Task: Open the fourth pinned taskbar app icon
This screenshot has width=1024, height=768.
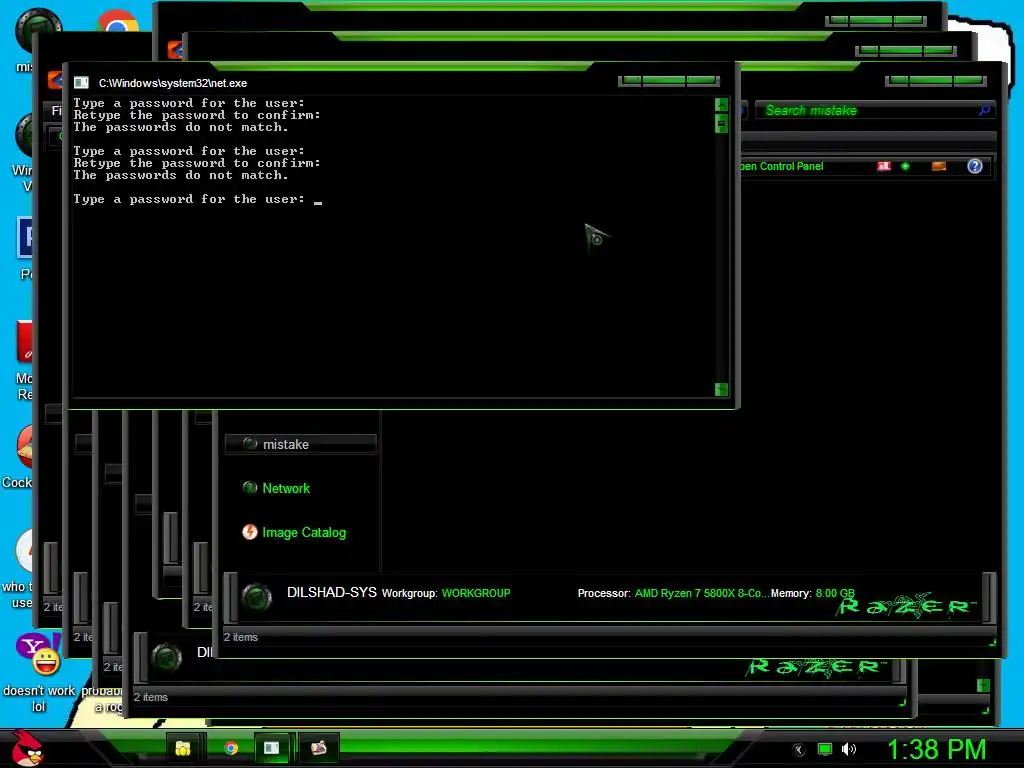Action: 318,748
